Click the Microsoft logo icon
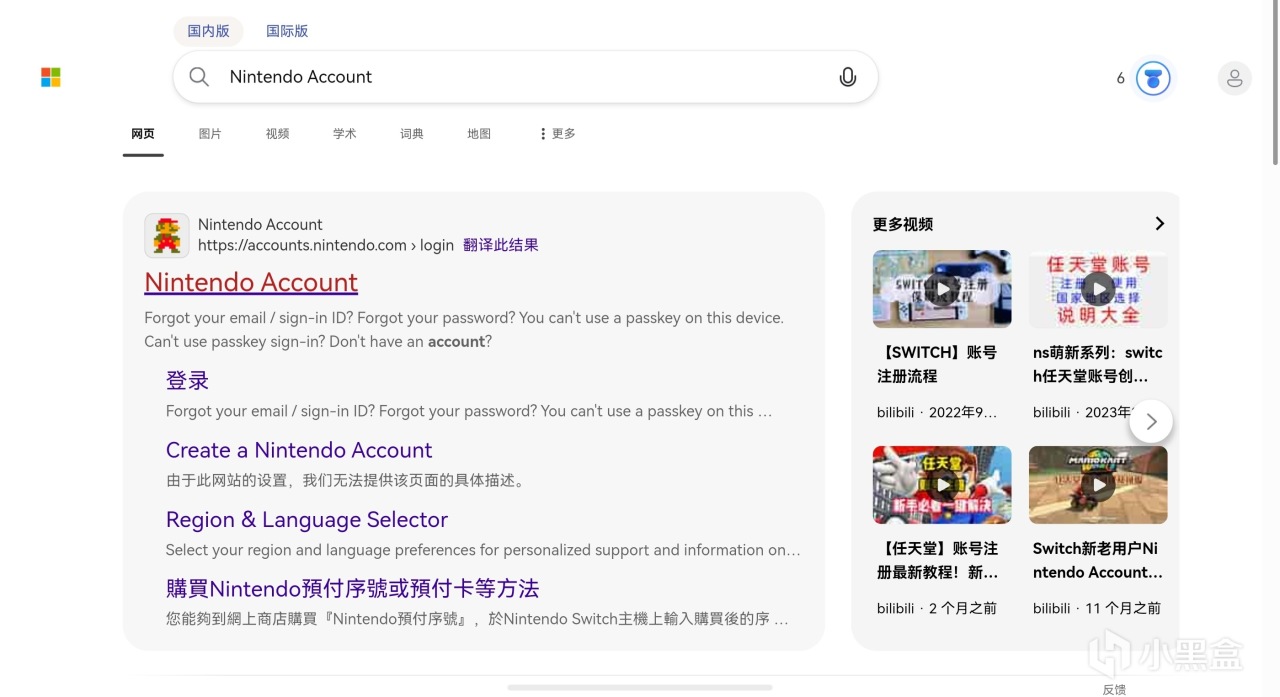Image resolution: width=1280 pixels, height=697 pixels. [51, 77]
